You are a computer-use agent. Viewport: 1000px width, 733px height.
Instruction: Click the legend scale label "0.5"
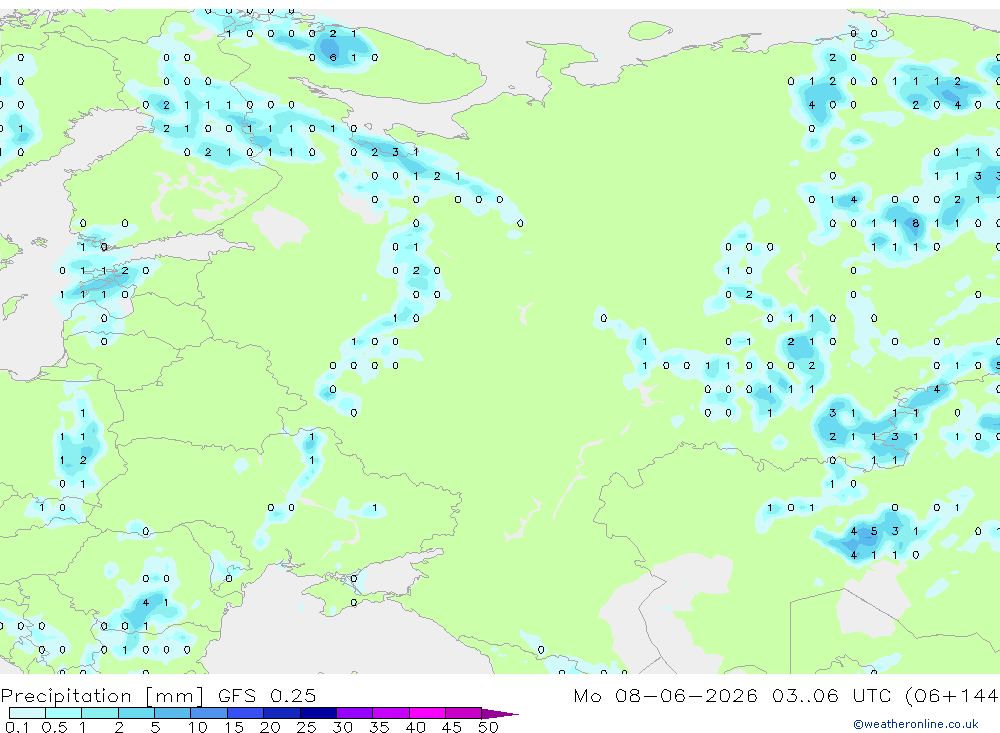point(54,727)
